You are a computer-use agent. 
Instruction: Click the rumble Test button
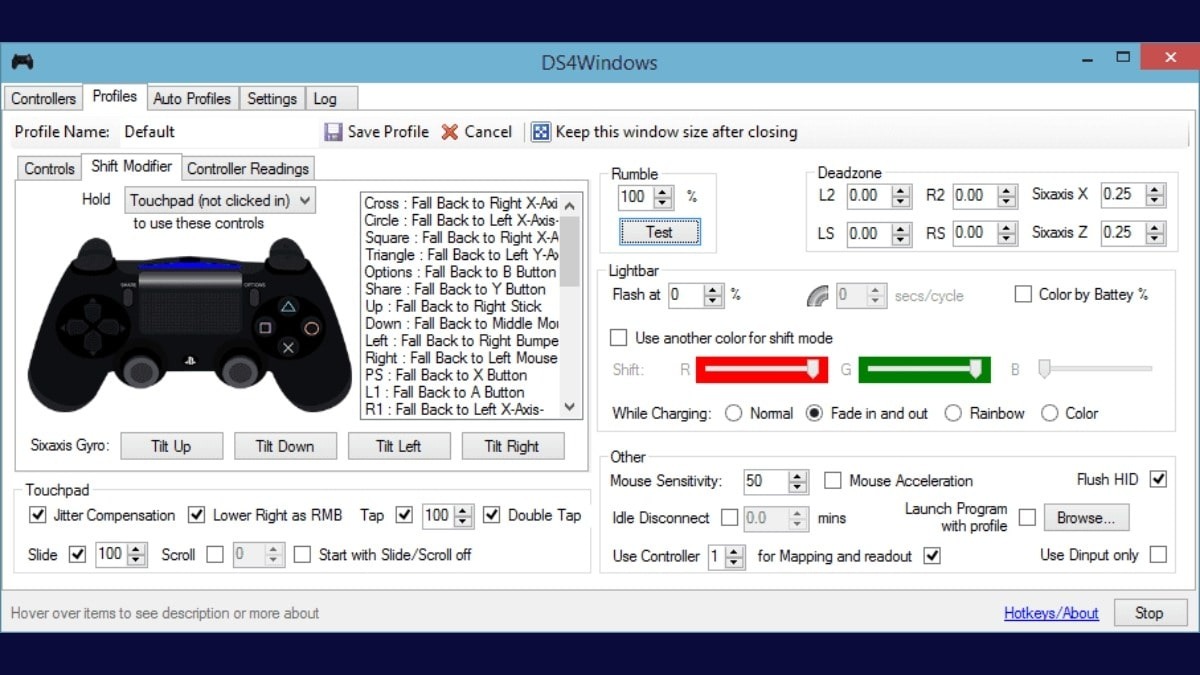[659, 232]
